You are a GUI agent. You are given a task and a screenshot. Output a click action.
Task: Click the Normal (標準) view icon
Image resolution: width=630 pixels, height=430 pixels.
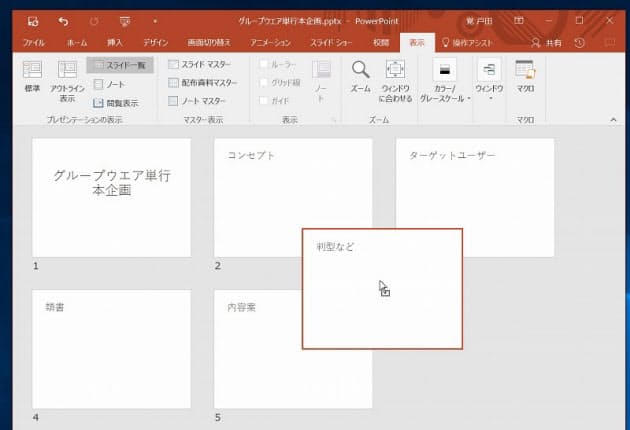coord(32,77)
